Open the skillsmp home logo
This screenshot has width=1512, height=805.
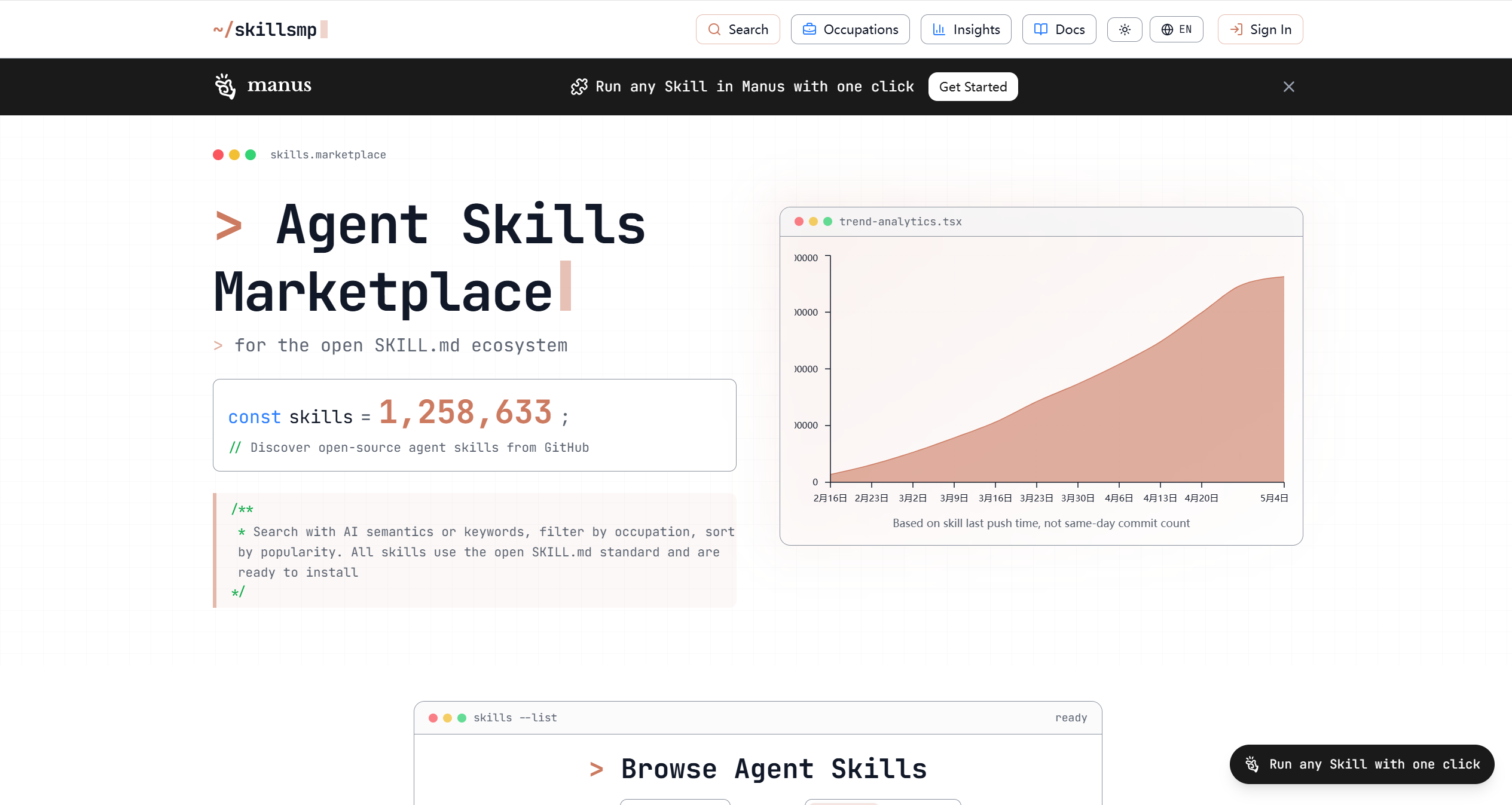[270, 29]
